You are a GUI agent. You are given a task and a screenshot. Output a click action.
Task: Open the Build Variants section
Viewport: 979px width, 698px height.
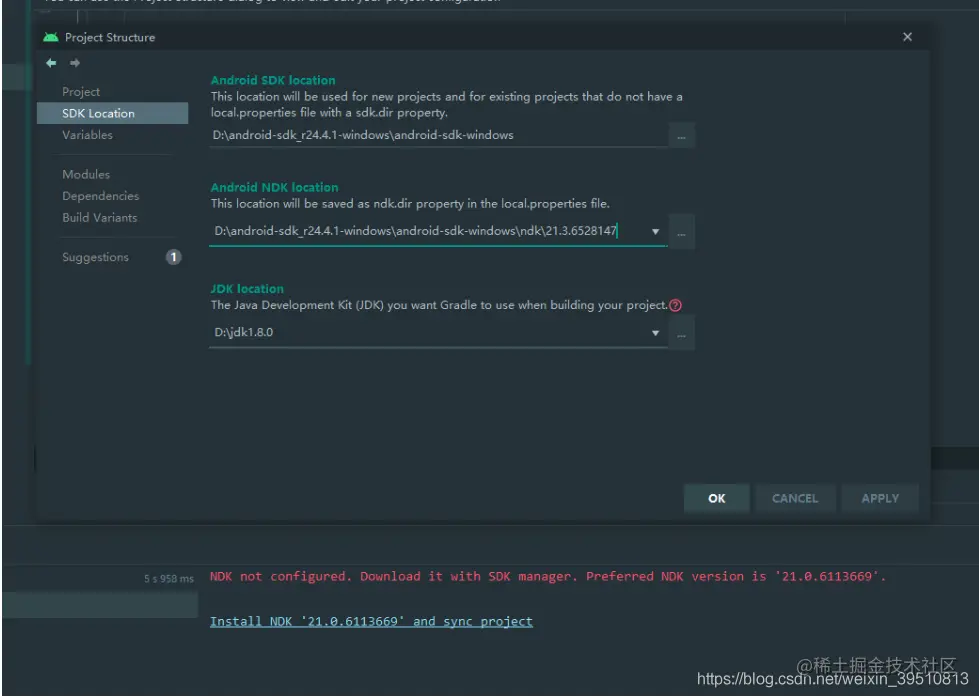(x=99, y=218)
